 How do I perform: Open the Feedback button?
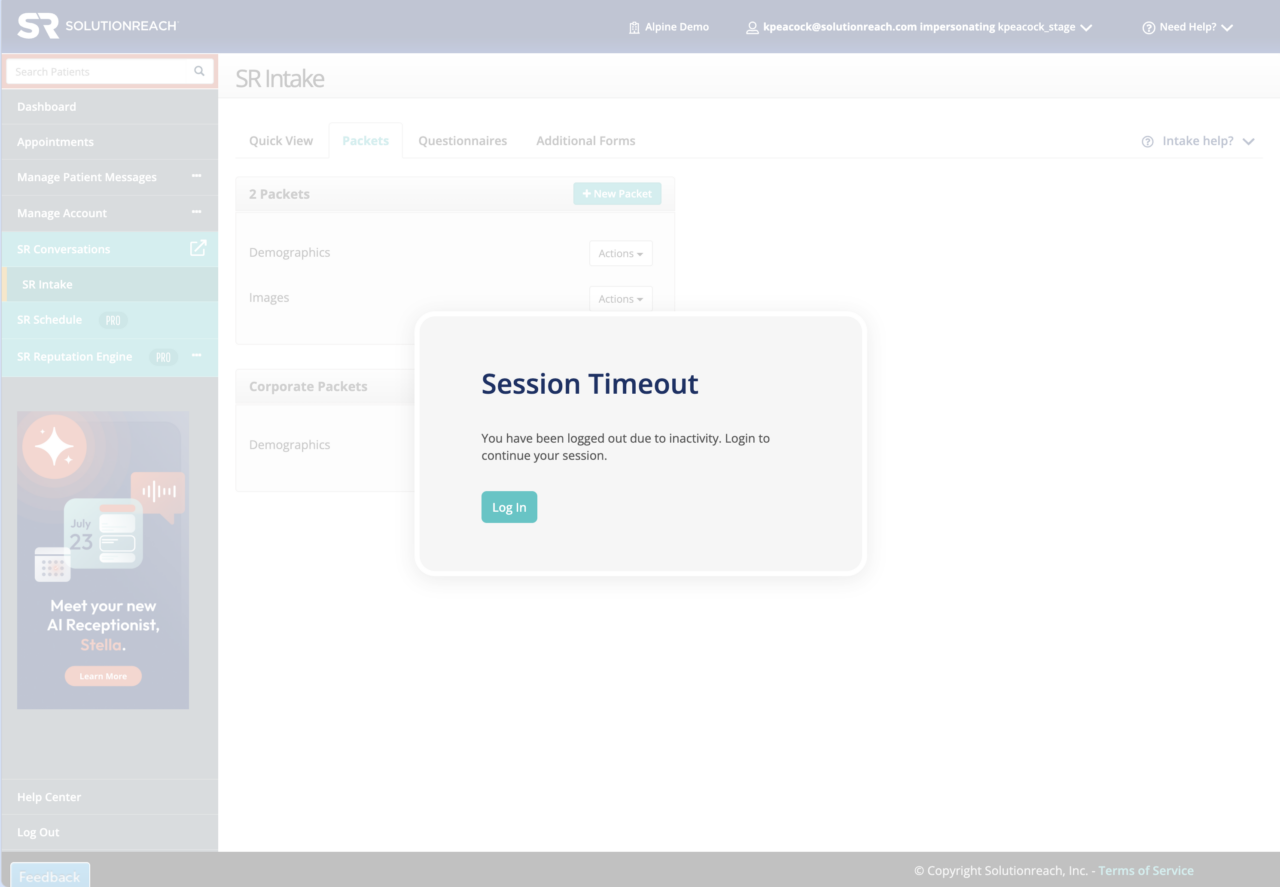50,875
